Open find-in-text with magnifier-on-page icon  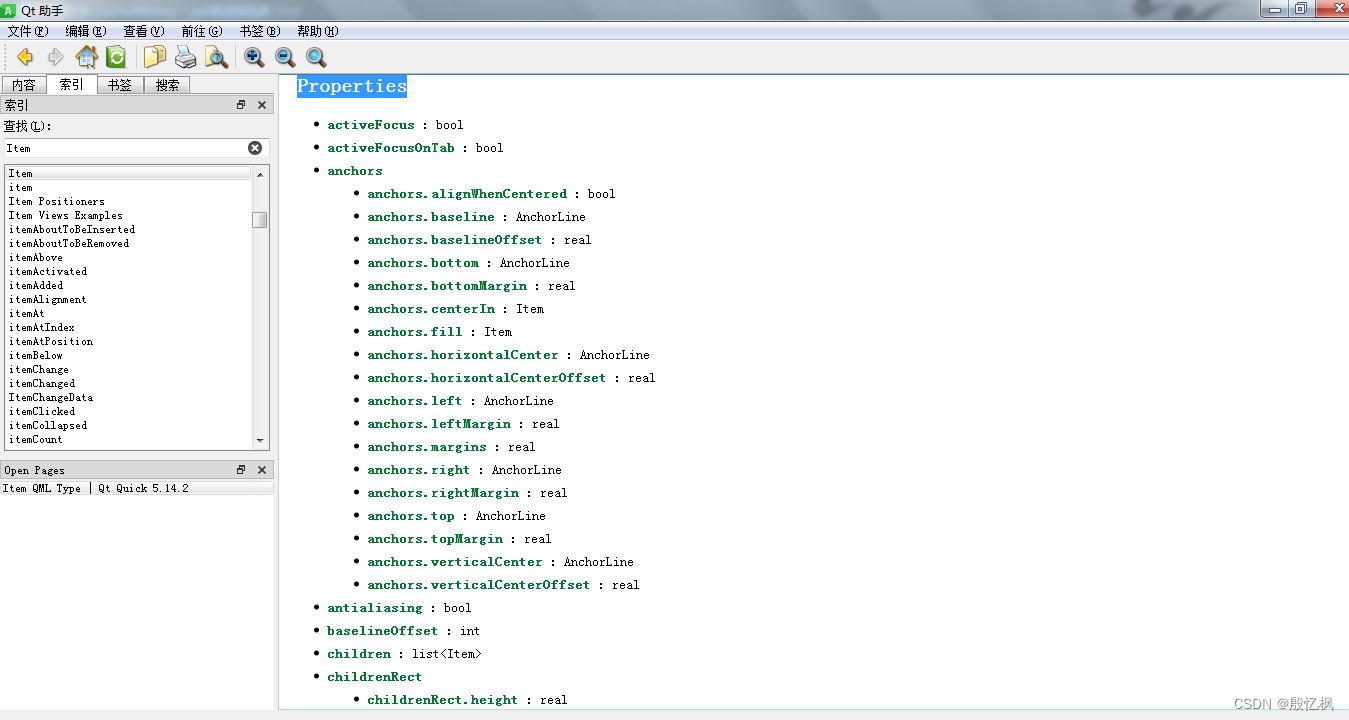tap(217, 57)
